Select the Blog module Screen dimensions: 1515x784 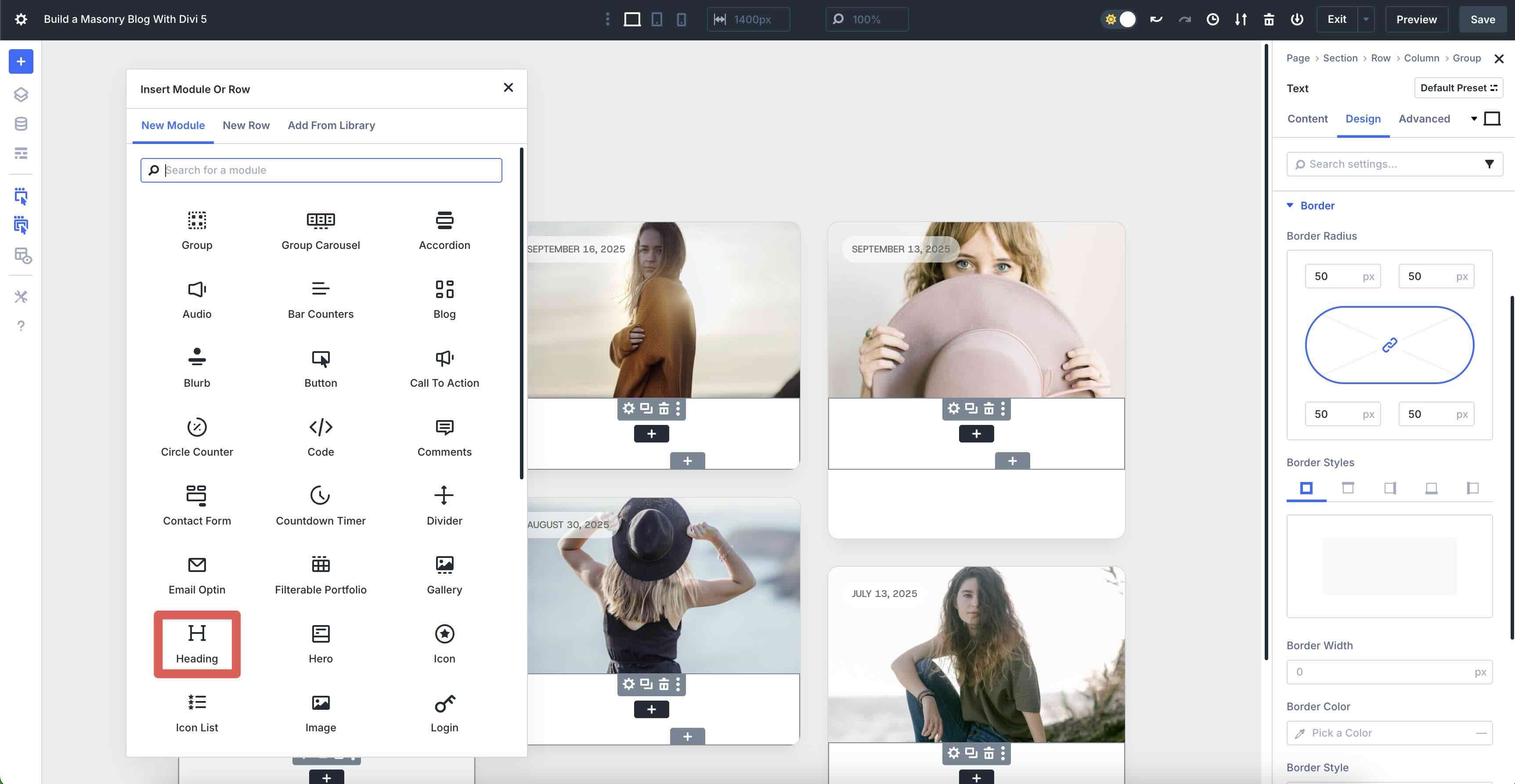pyautogui.click(x=444, y=297)
